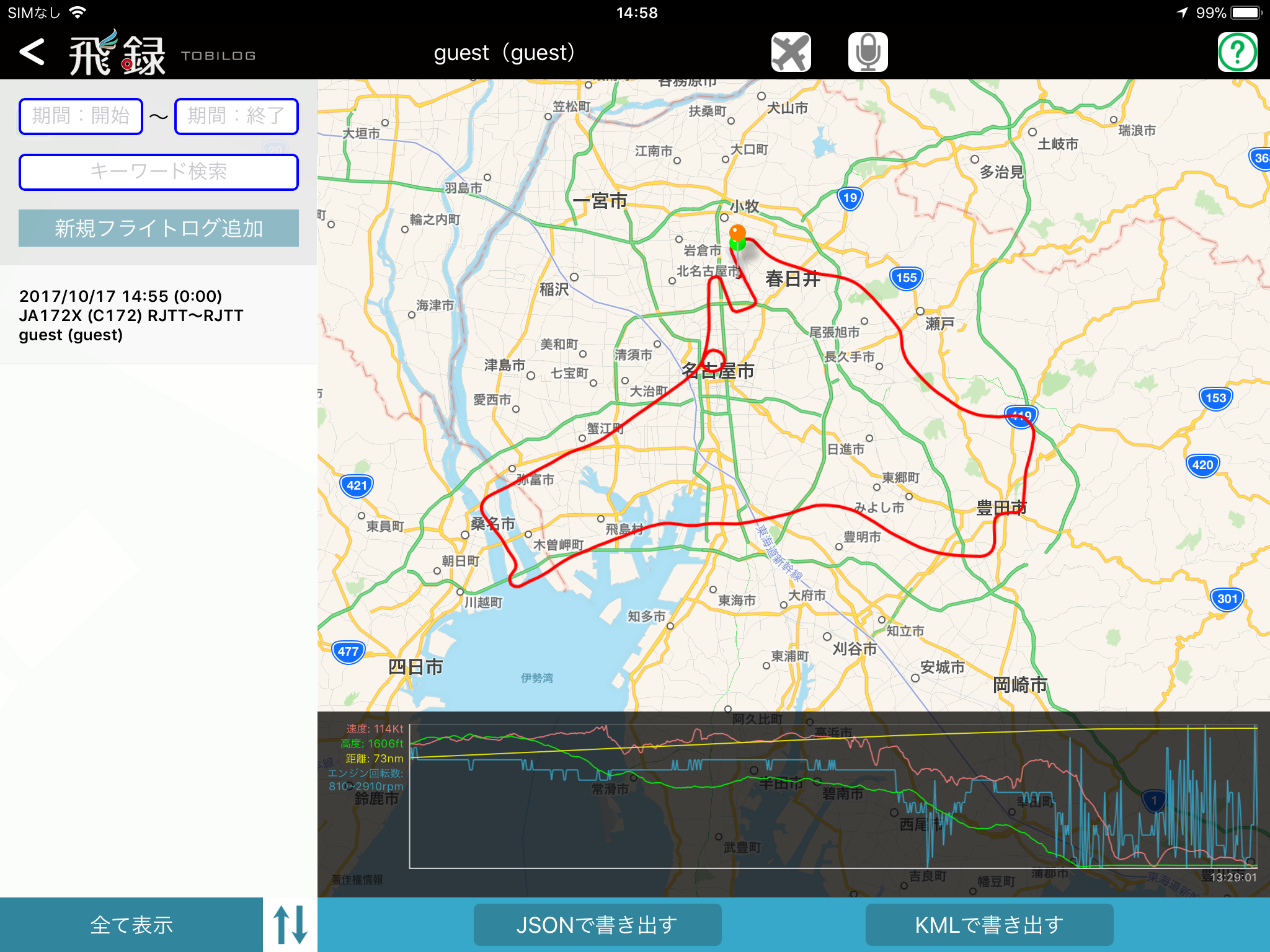The image size is (1270, 952).
Task: Click the キーワード検索 search field
Action: [x=158, y=172]
